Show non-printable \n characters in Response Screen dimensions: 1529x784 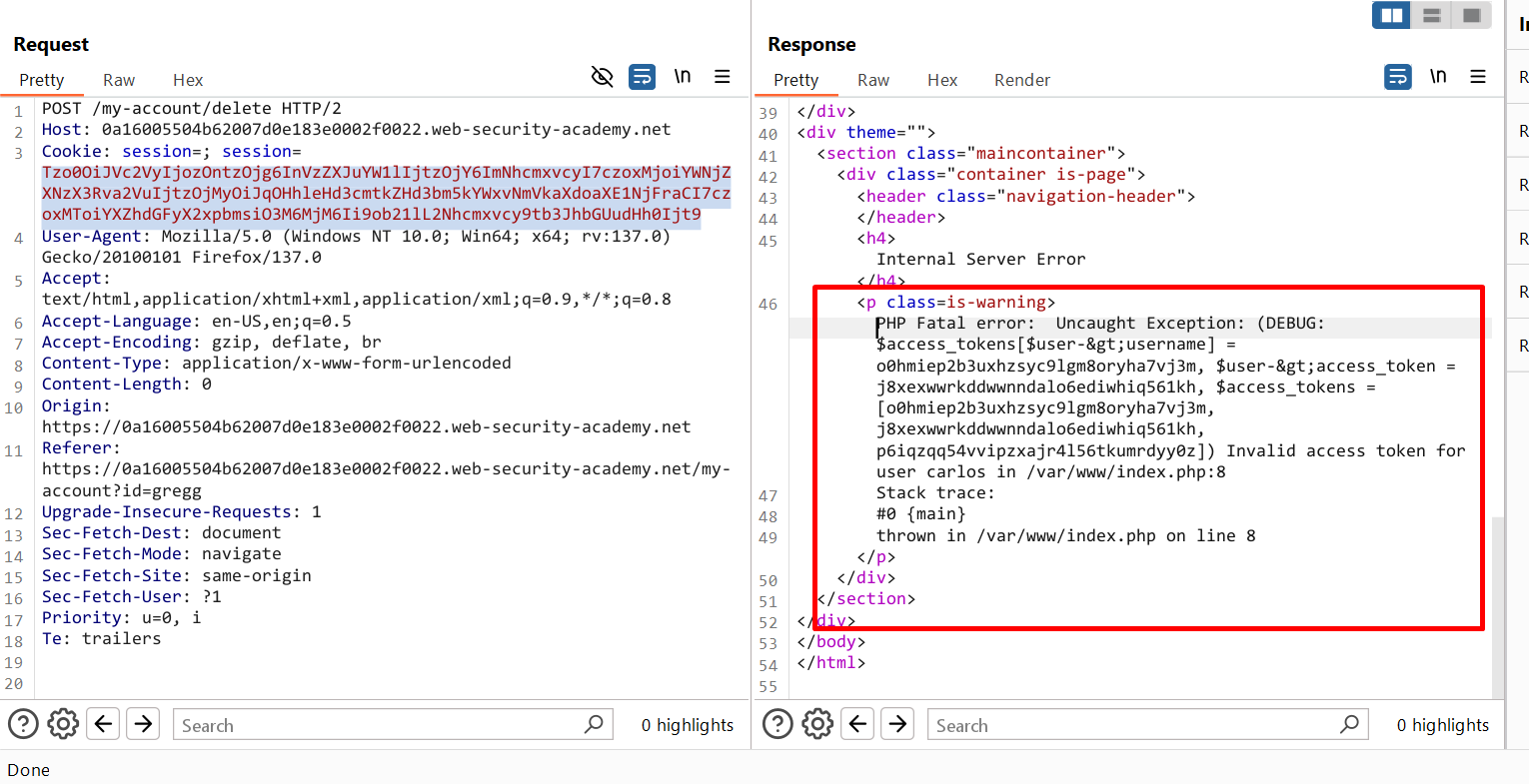(x=1438, y=77)
